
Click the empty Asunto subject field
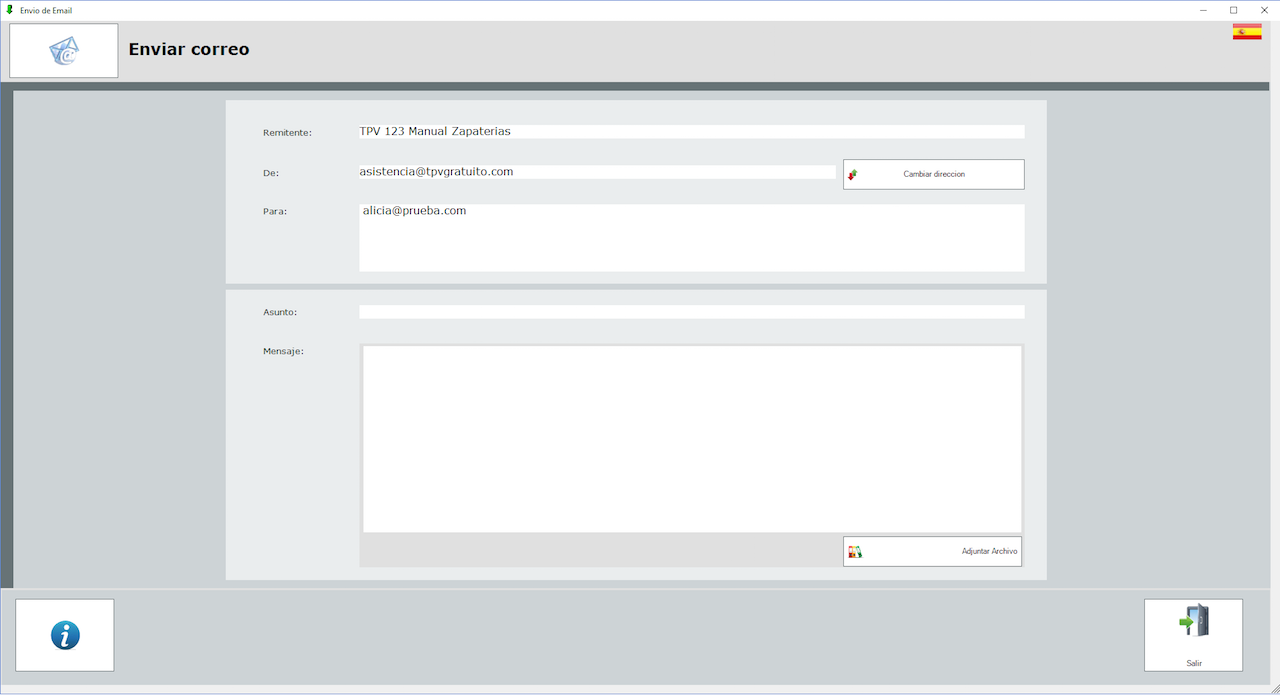[x=691, y=312]
